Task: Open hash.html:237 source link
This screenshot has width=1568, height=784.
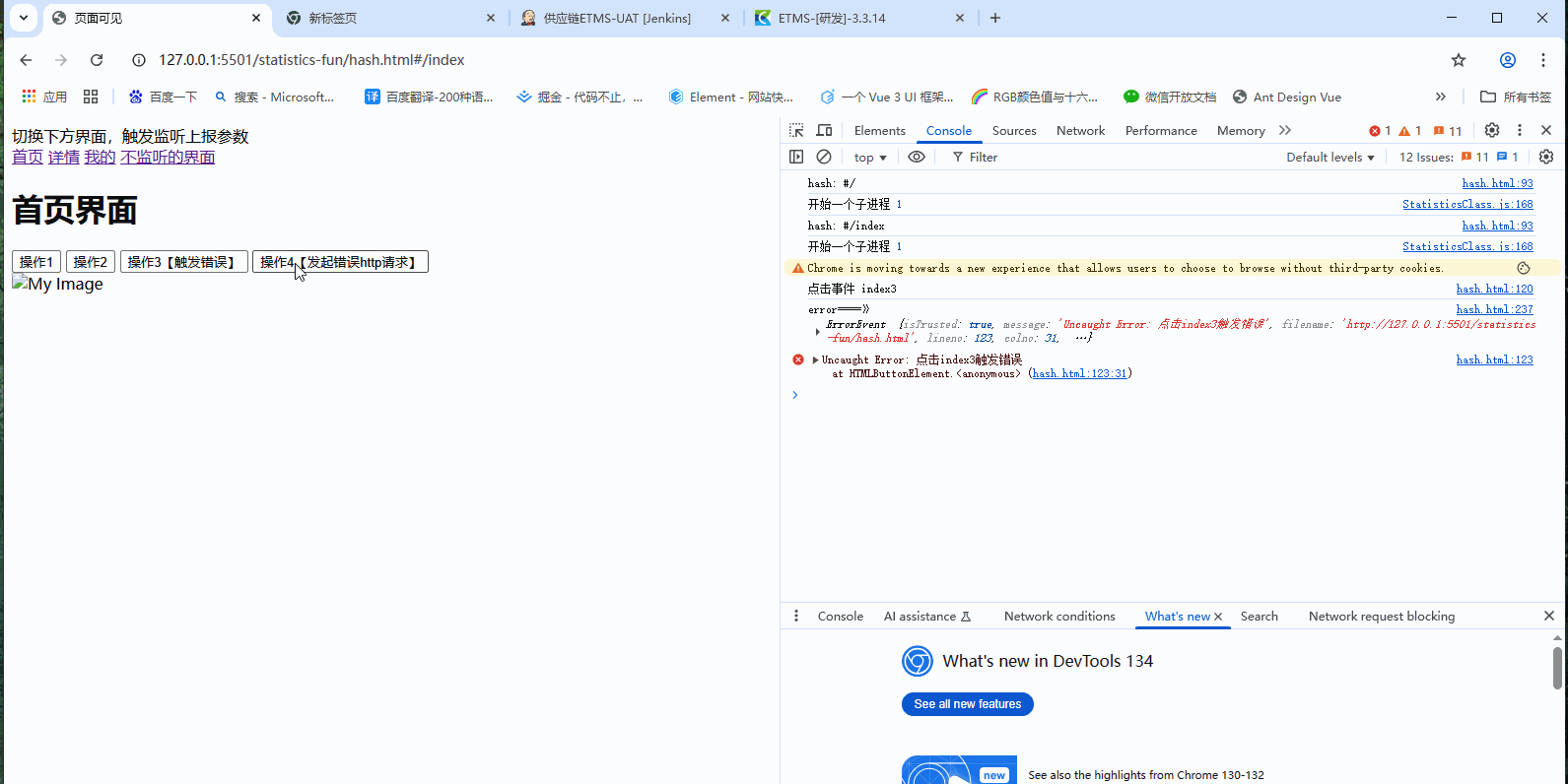Action: (1495, 309)
